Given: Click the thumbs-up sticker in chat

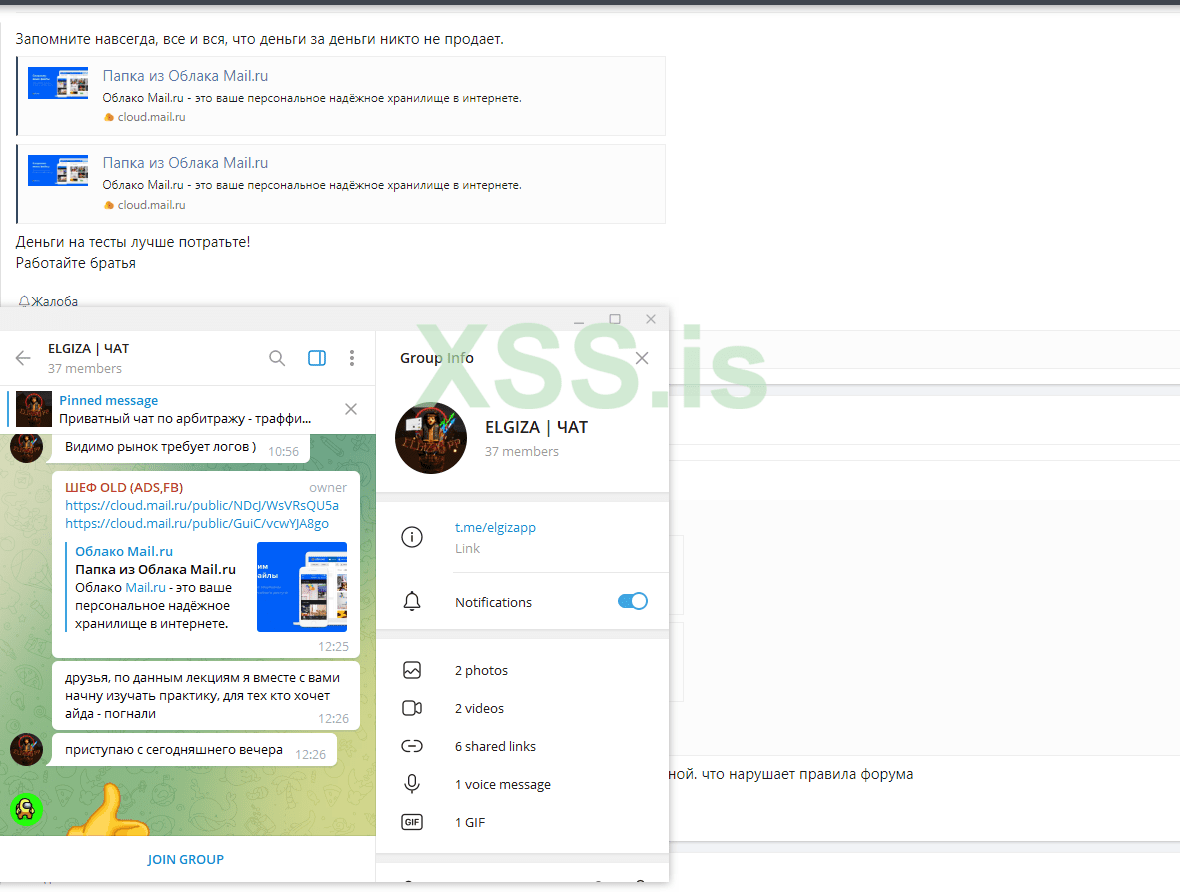Looking at the screenshot, I should (109, 811).
